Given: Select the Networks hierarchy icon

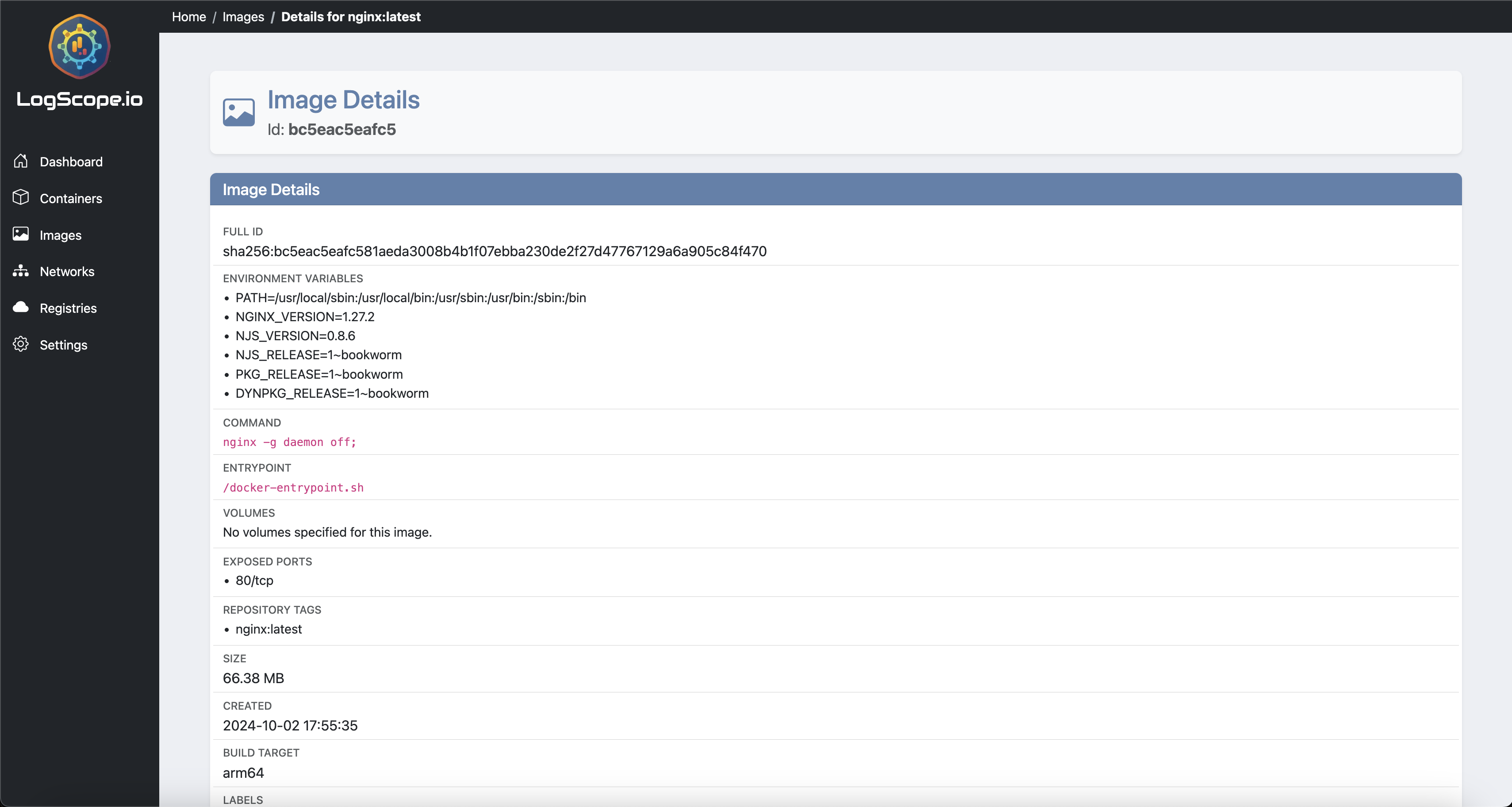Looking at the screenshot, I should (x=20, y=271).
